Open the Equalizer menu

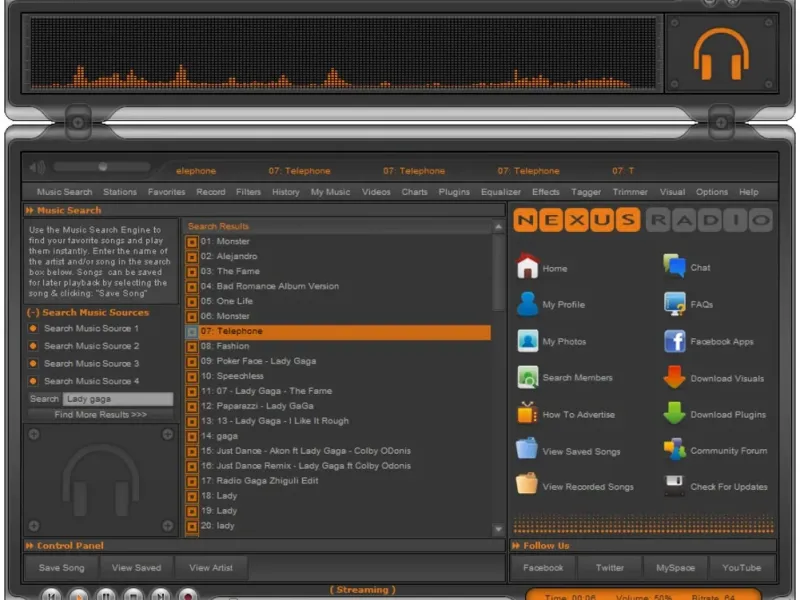pyautogui.click(x=501, y=192)
